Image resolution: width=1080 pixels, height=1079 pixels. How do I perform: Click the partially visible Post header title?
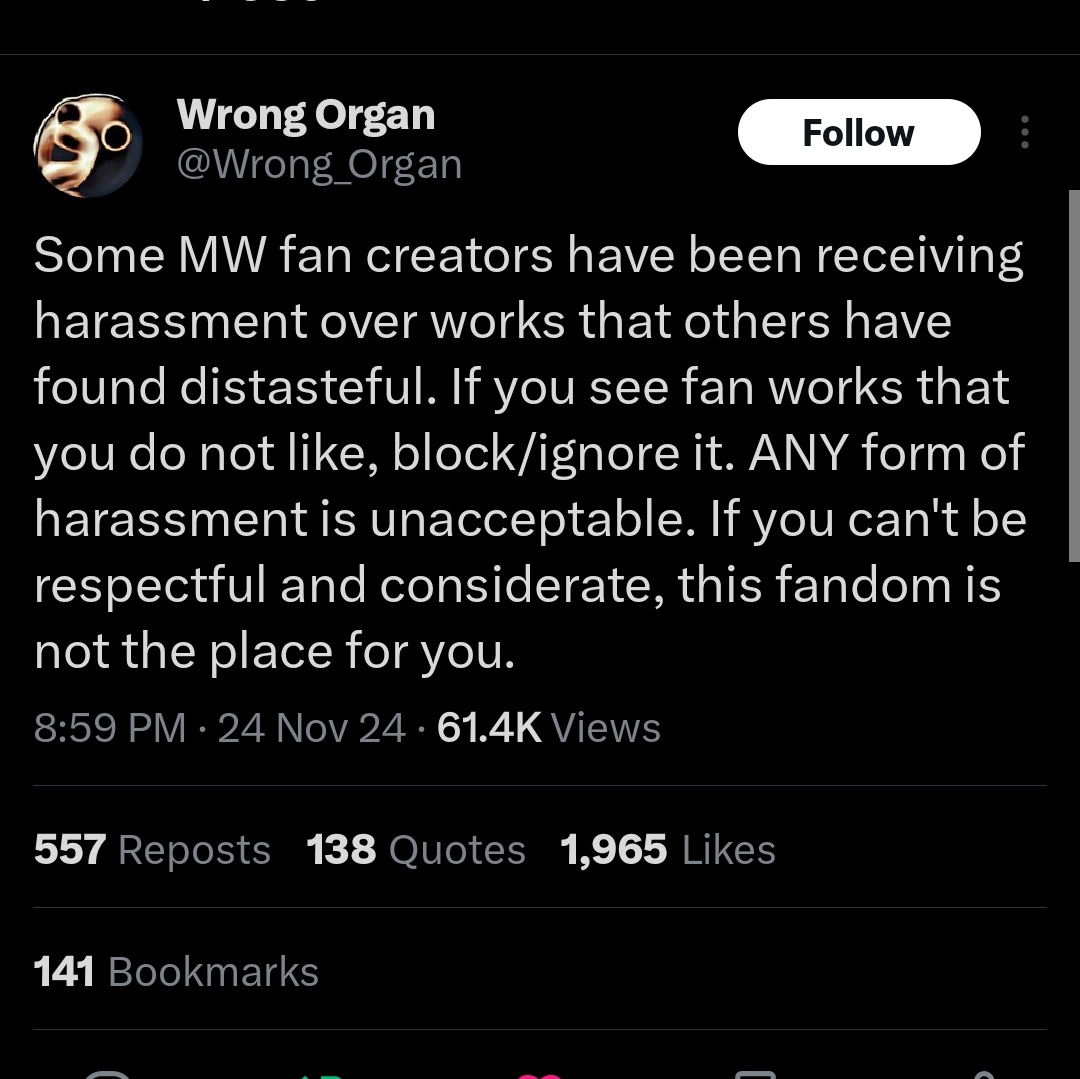pyautogui.click(x=260, y=5)
